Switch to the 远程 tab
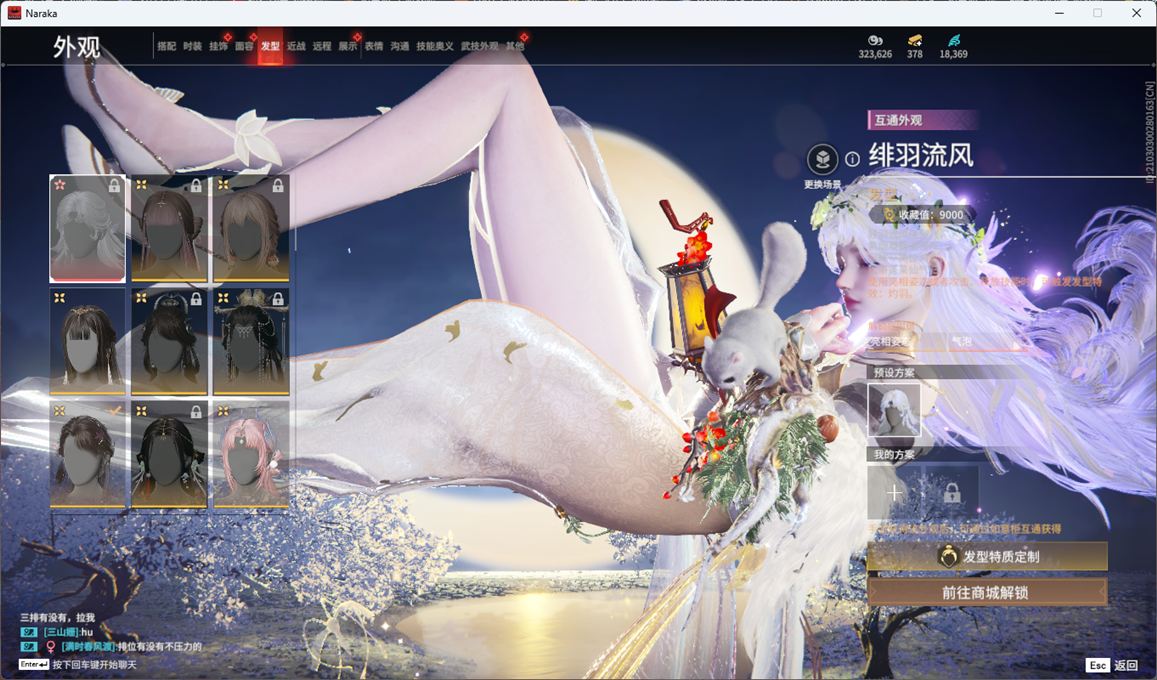 (x=322, y=46)
